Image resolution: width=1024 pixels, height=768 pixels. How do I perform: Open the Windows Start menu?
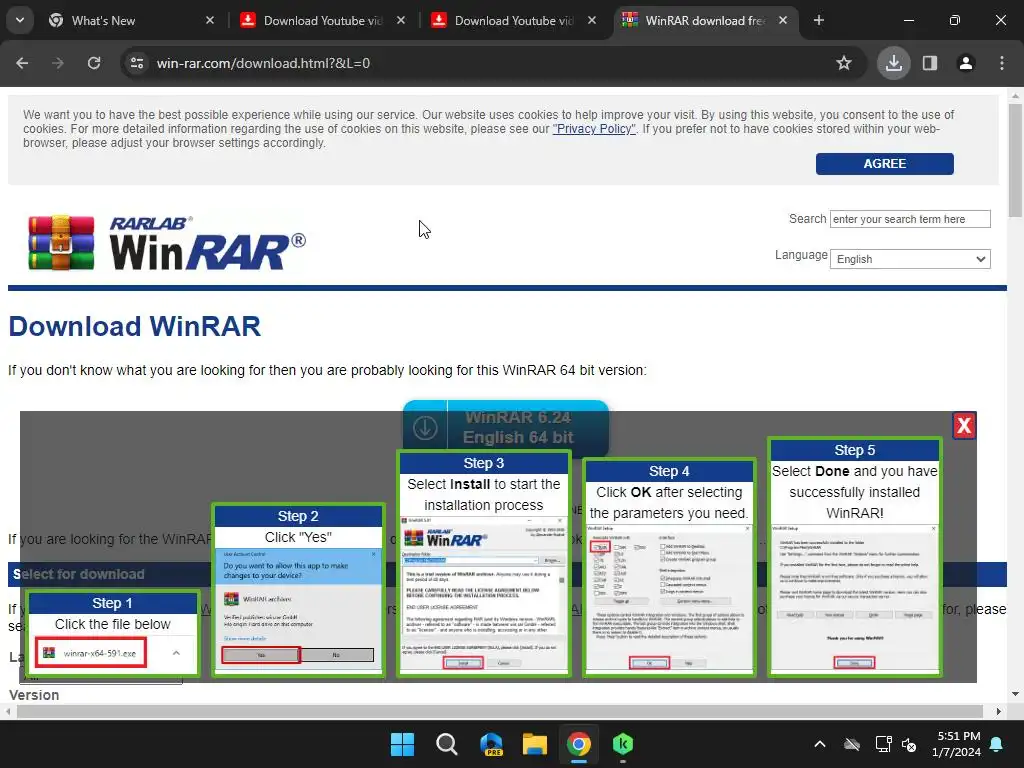coord(402,744)
